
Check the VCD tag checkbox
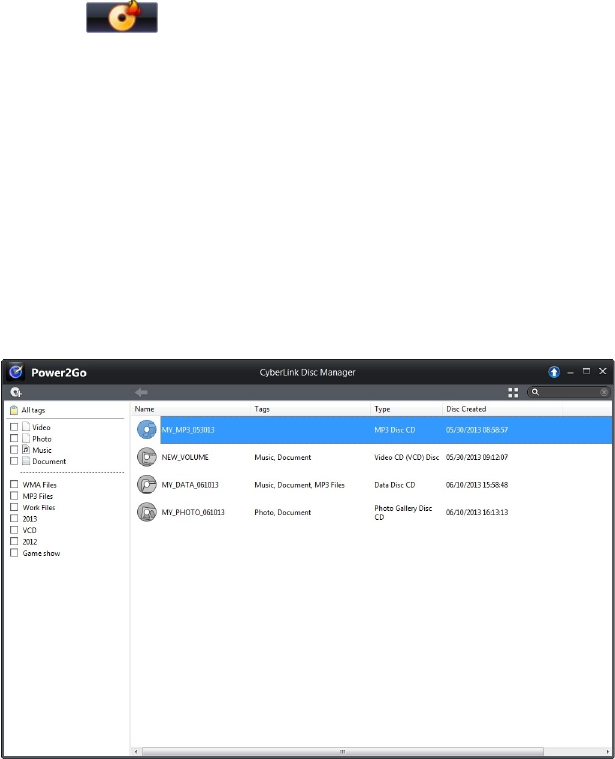(14, 530)
